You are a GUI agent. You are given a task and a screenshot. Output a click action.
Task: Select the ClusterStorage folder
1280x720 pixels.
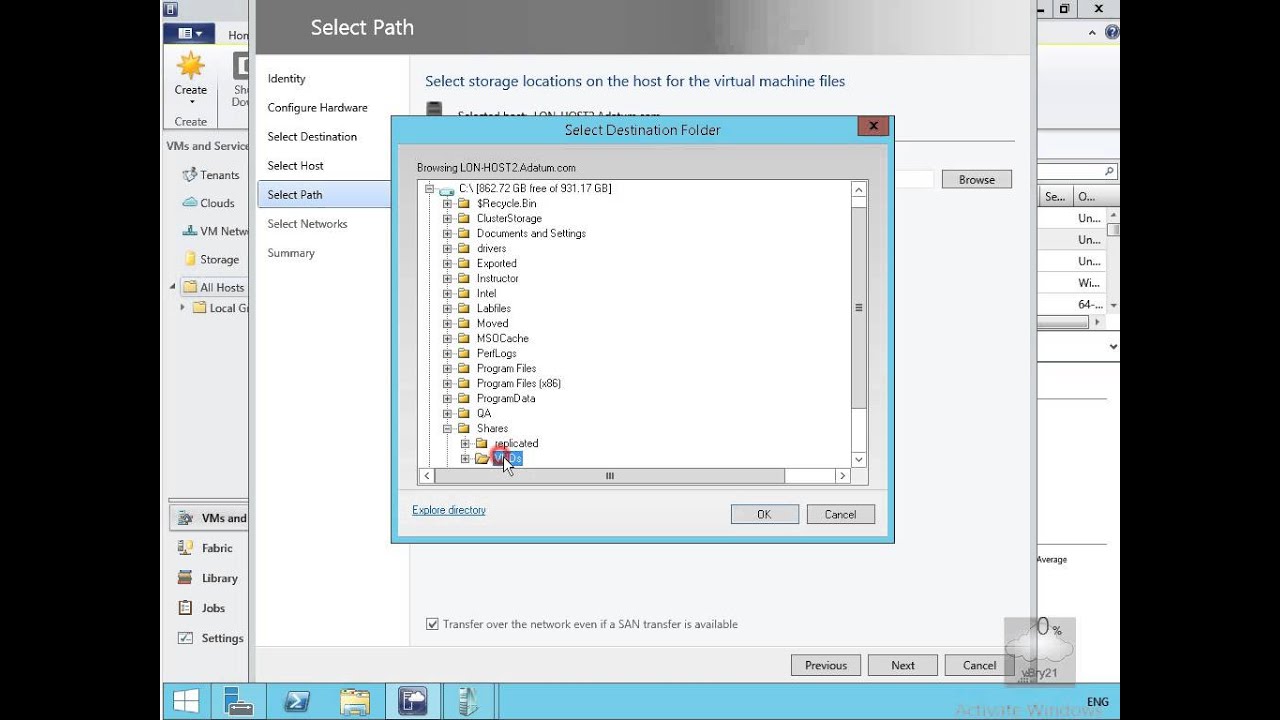[509, 218]
